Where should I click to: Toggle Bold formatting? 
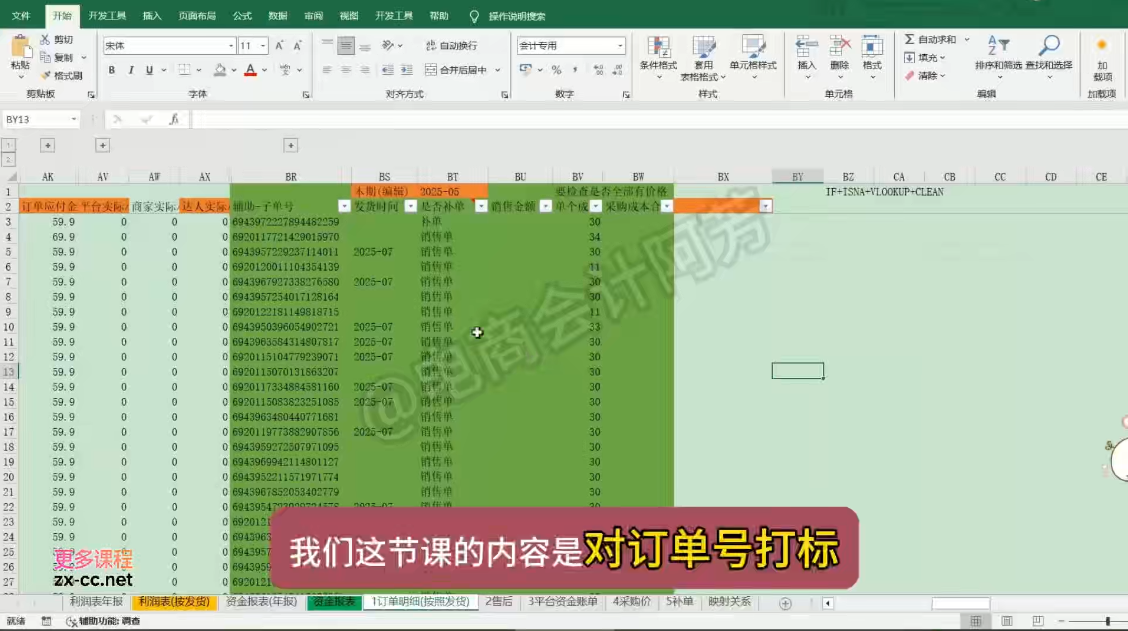pos(112,70)
